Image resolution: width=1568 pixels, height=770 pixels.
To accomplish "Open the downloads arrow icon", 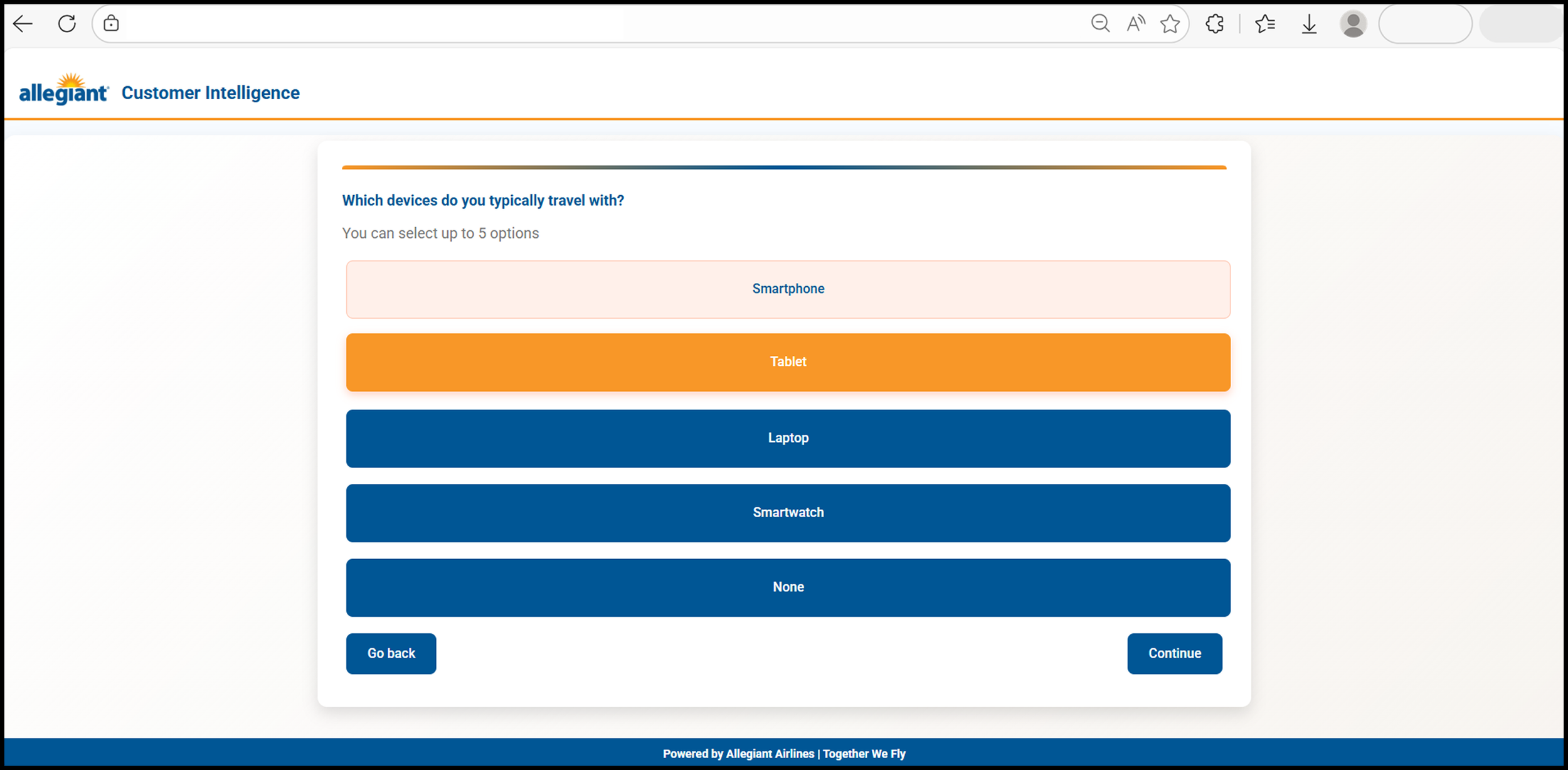I will coord(1309,24).
